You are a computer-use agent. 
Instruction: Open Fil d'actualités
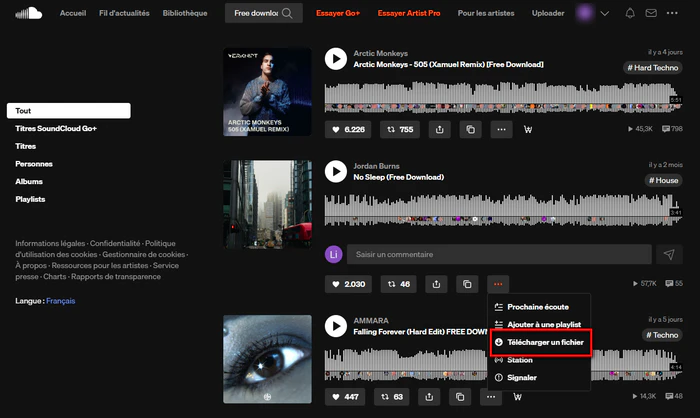tap(124, 13)
